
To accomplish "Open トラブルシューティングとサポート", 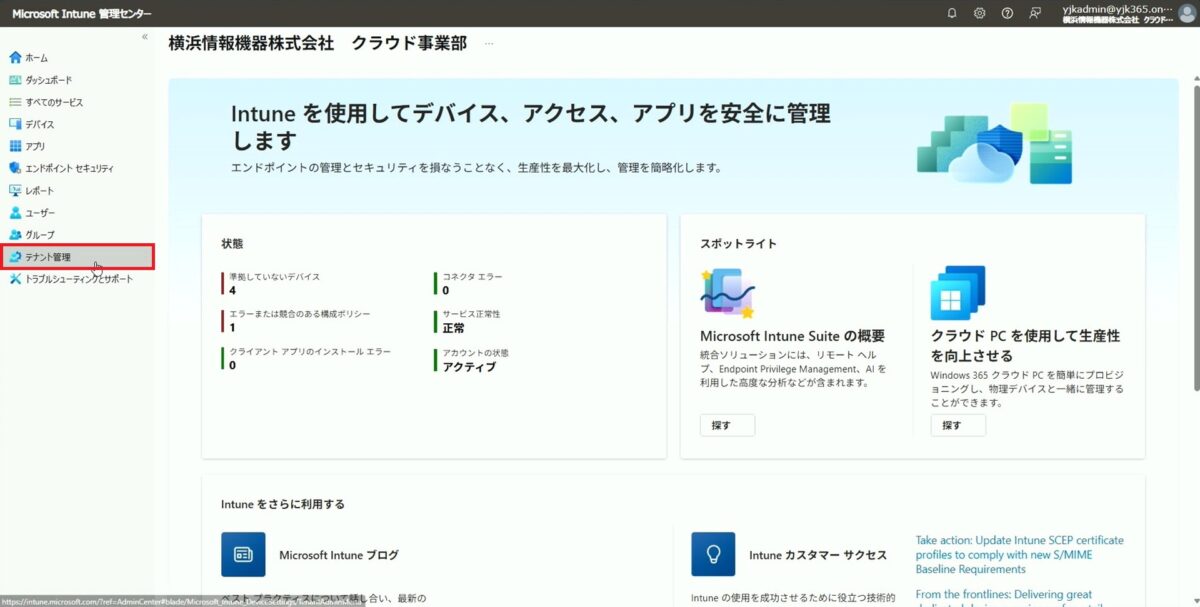I will tap(75, 279).
